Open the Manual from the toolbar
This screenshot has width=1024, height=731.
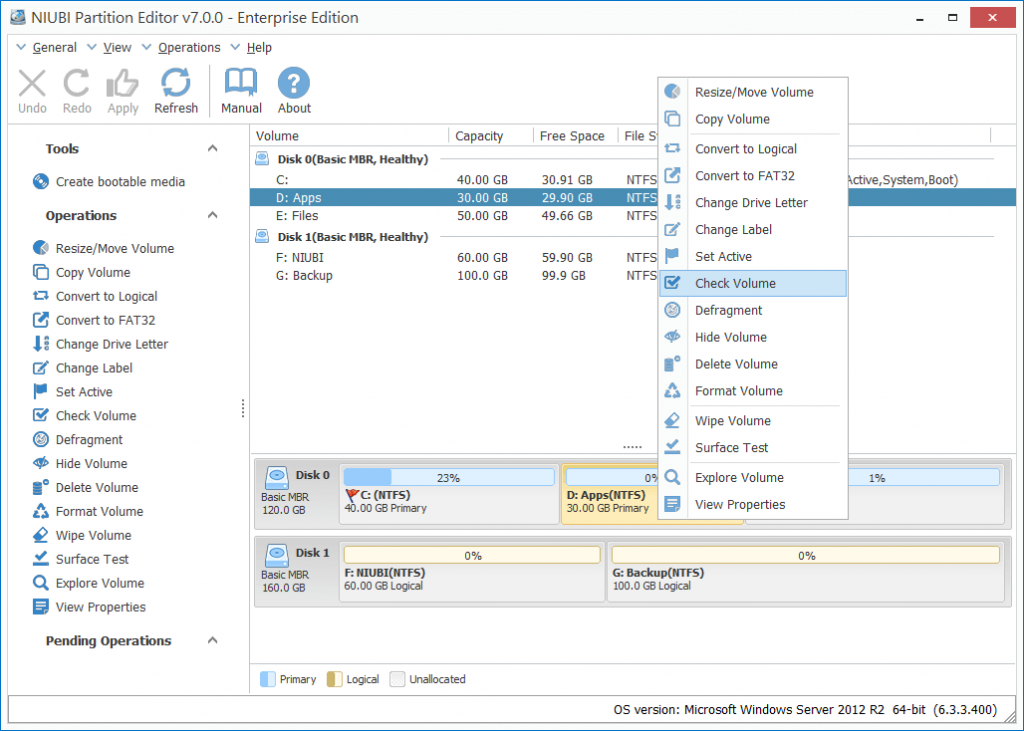[241, 90]
